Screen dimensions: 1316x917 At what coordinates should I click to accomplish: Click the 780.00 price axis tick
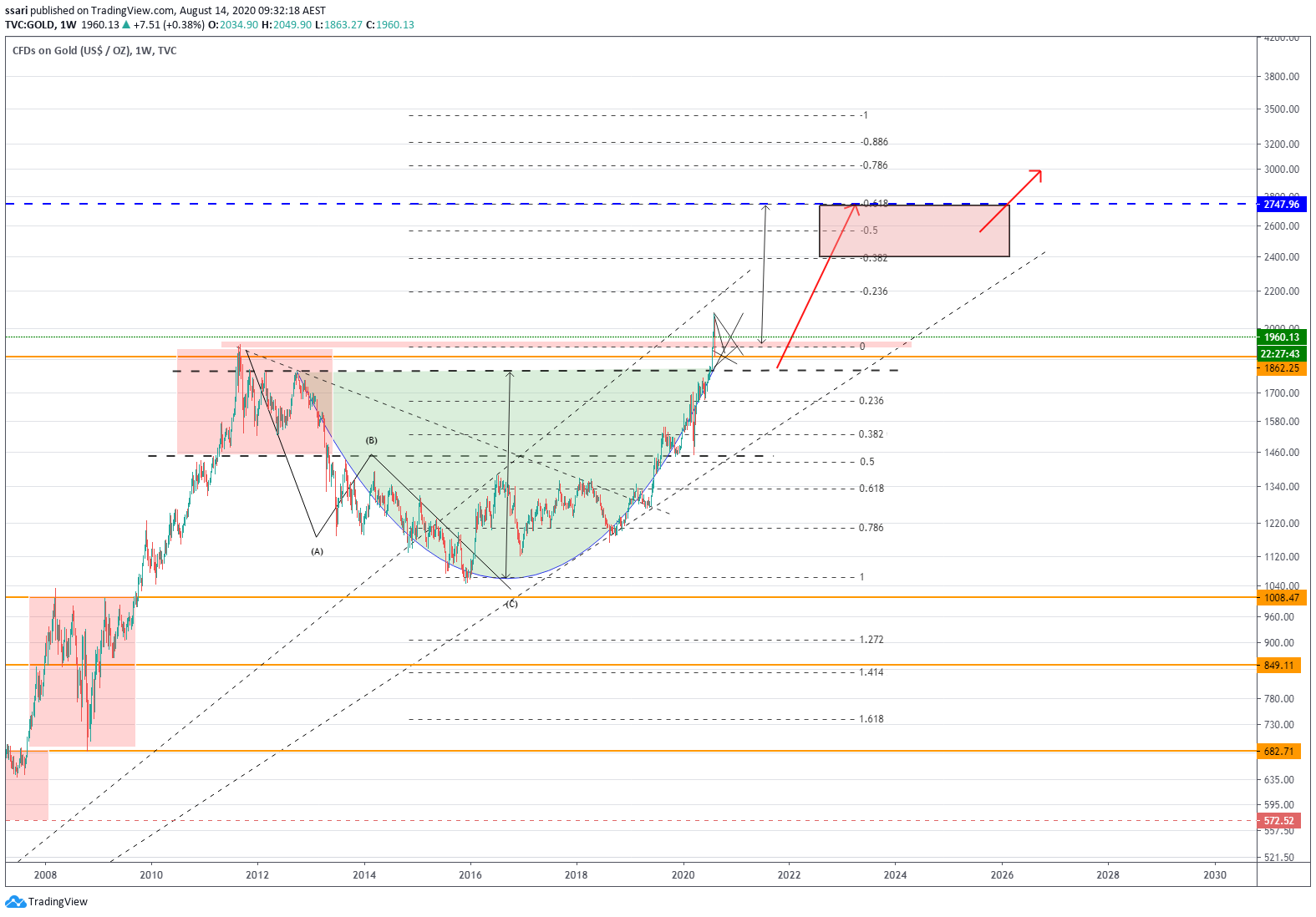click(1279, 699)
